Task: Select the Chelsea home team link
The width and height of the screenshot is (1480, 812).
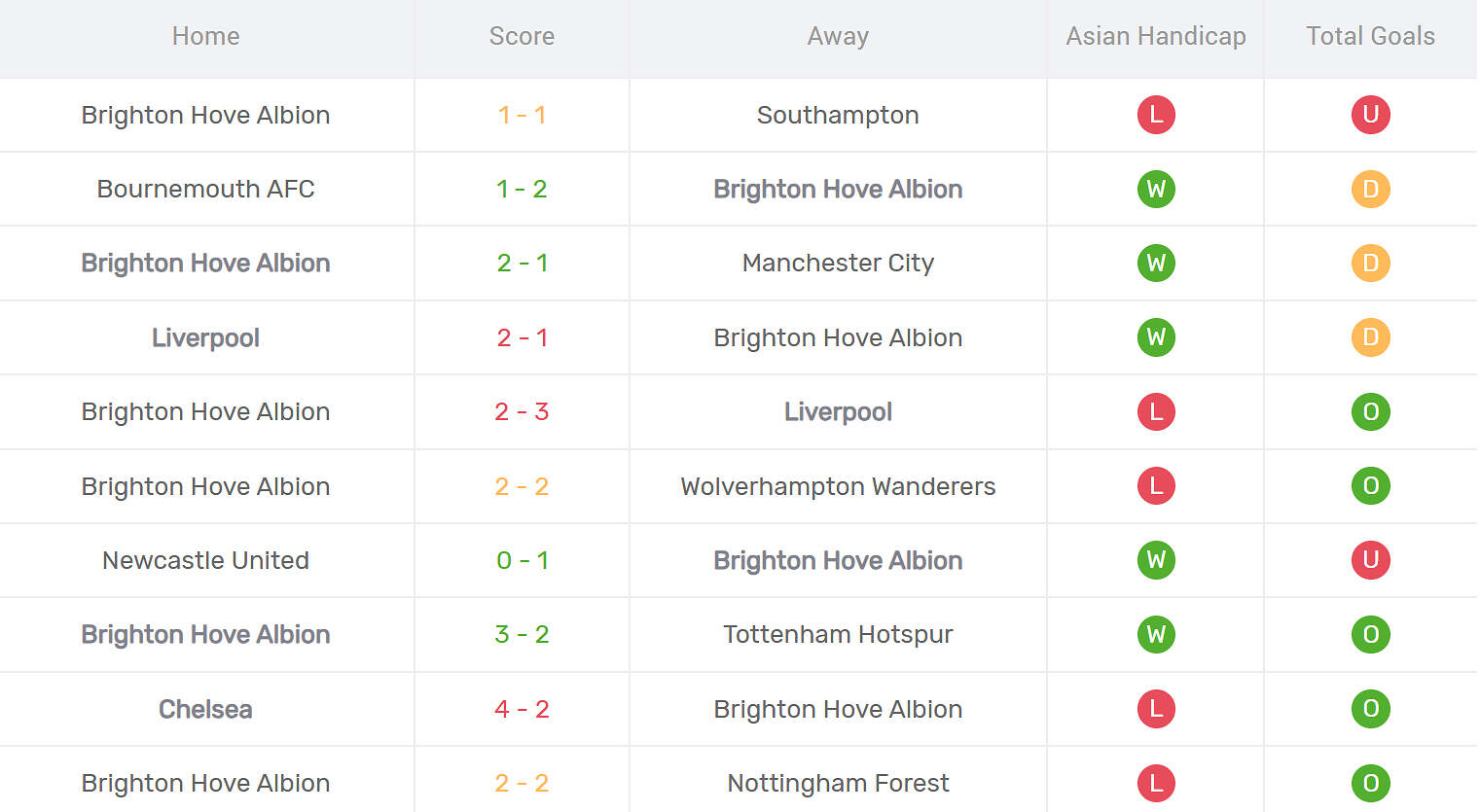Action: (205, 709)
